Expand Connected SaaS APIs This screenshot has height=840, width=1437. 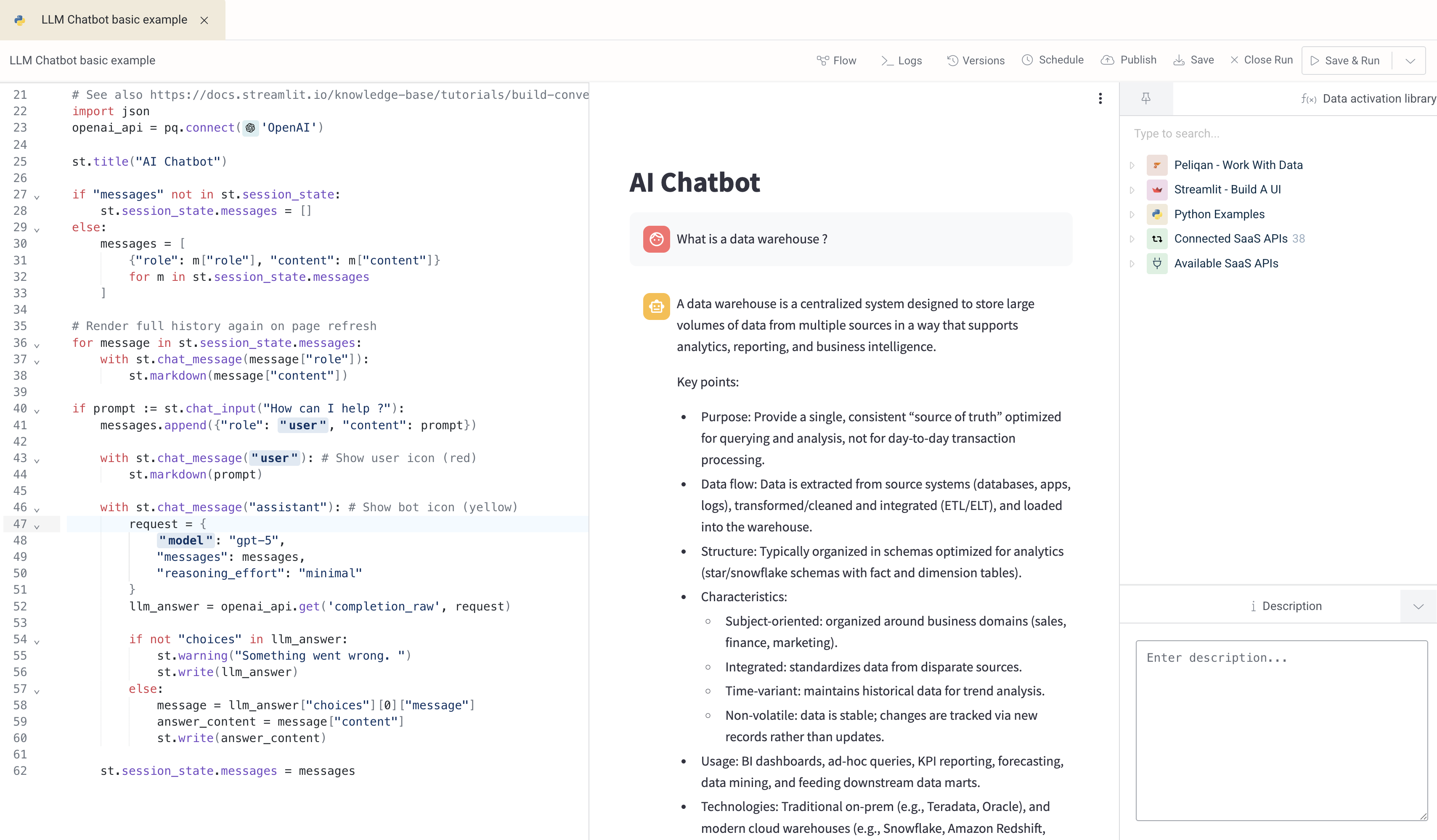(x=1132, y=239)
